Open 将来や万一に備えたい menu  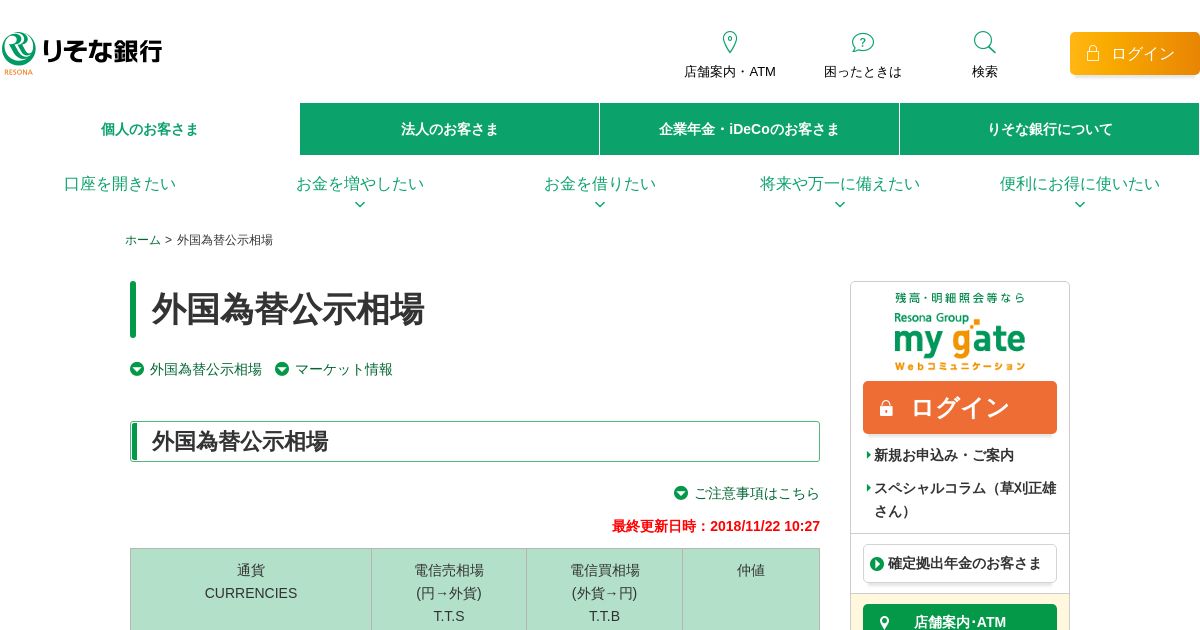click(840, 184)
